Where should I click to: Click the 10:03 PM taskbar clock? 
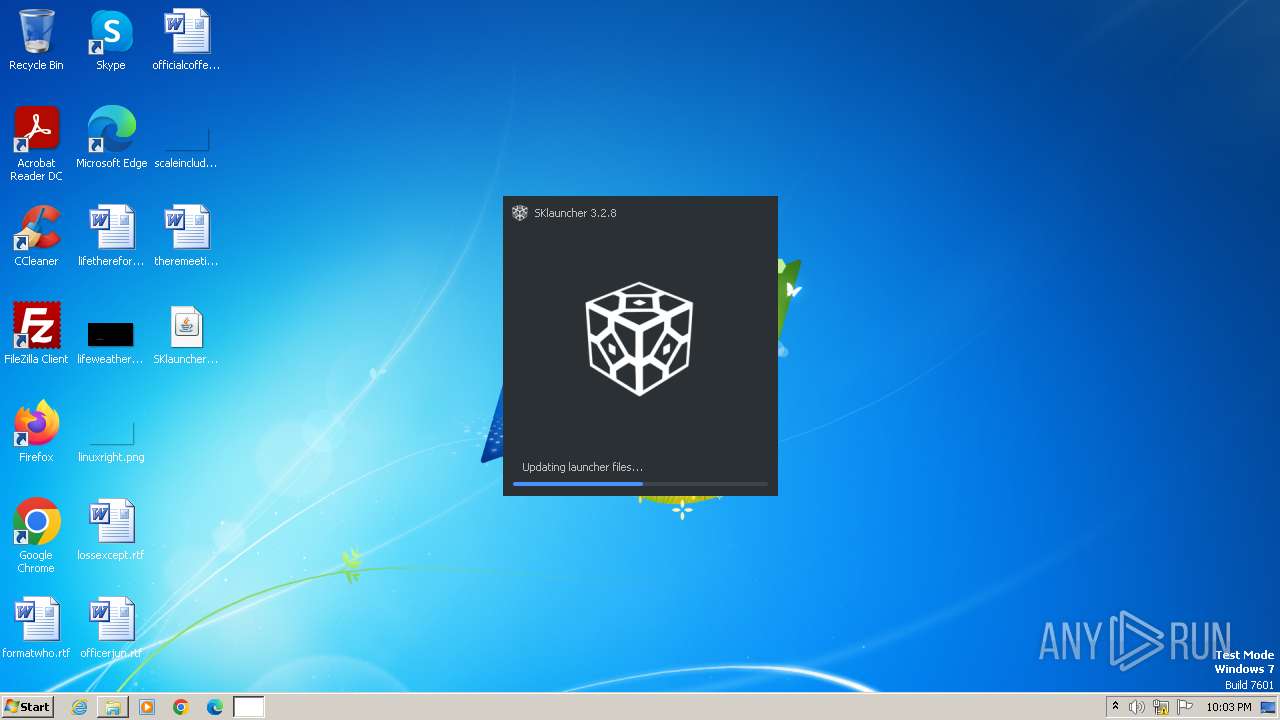[1229, 707]
